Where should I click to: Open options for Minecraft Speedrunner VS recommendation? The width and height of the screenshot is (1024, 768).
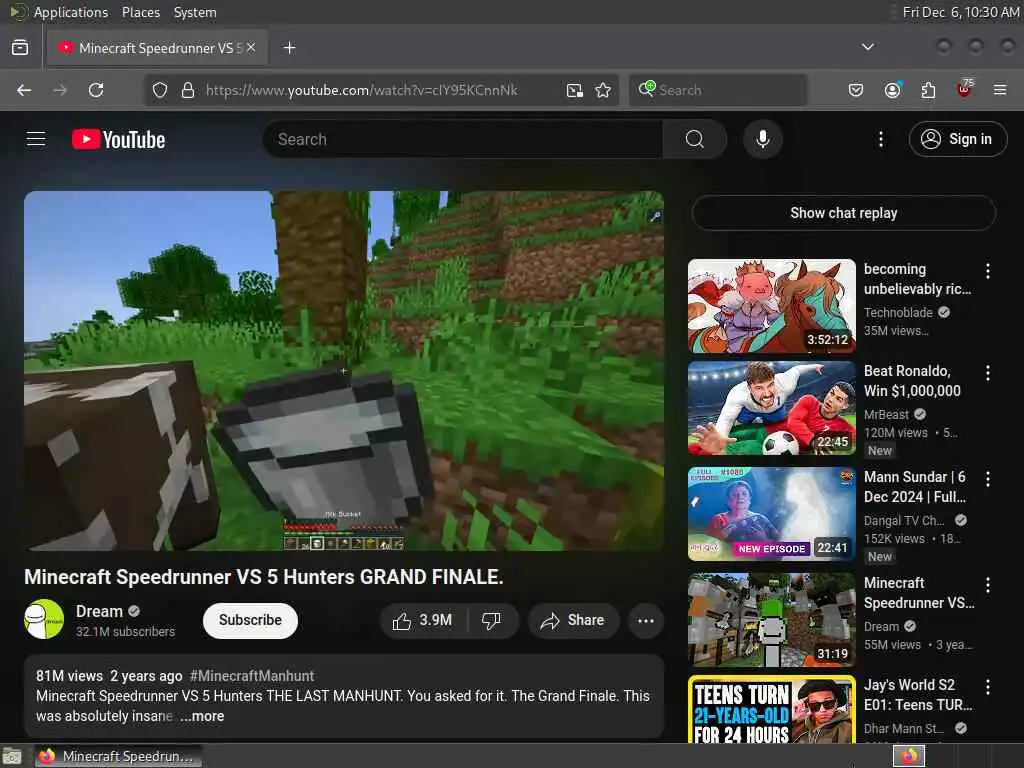(x=987, y=584)
